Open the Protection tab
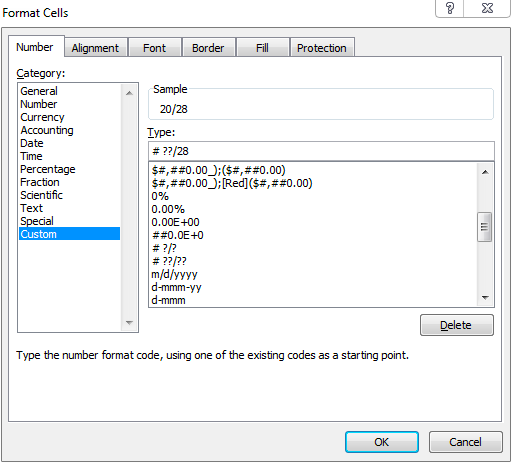The image size is (515, 463). pyautogui.click(x=322, y=48)
